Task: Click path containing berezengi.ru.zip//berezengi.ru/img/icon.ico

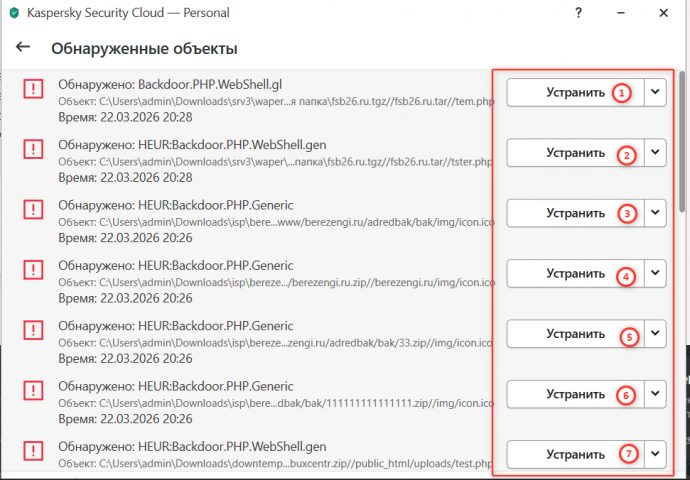Action: click(x=276, y=282)
